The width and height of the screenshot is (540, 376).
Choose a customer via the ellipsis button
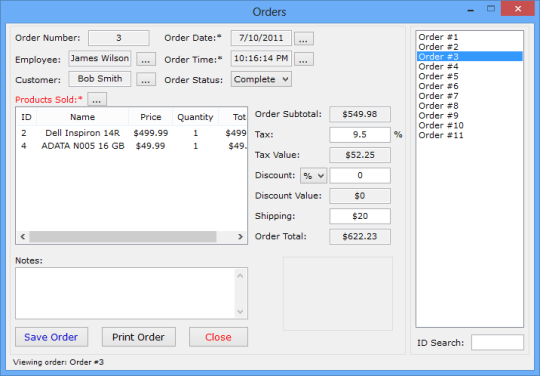click(x=146, y=80)
